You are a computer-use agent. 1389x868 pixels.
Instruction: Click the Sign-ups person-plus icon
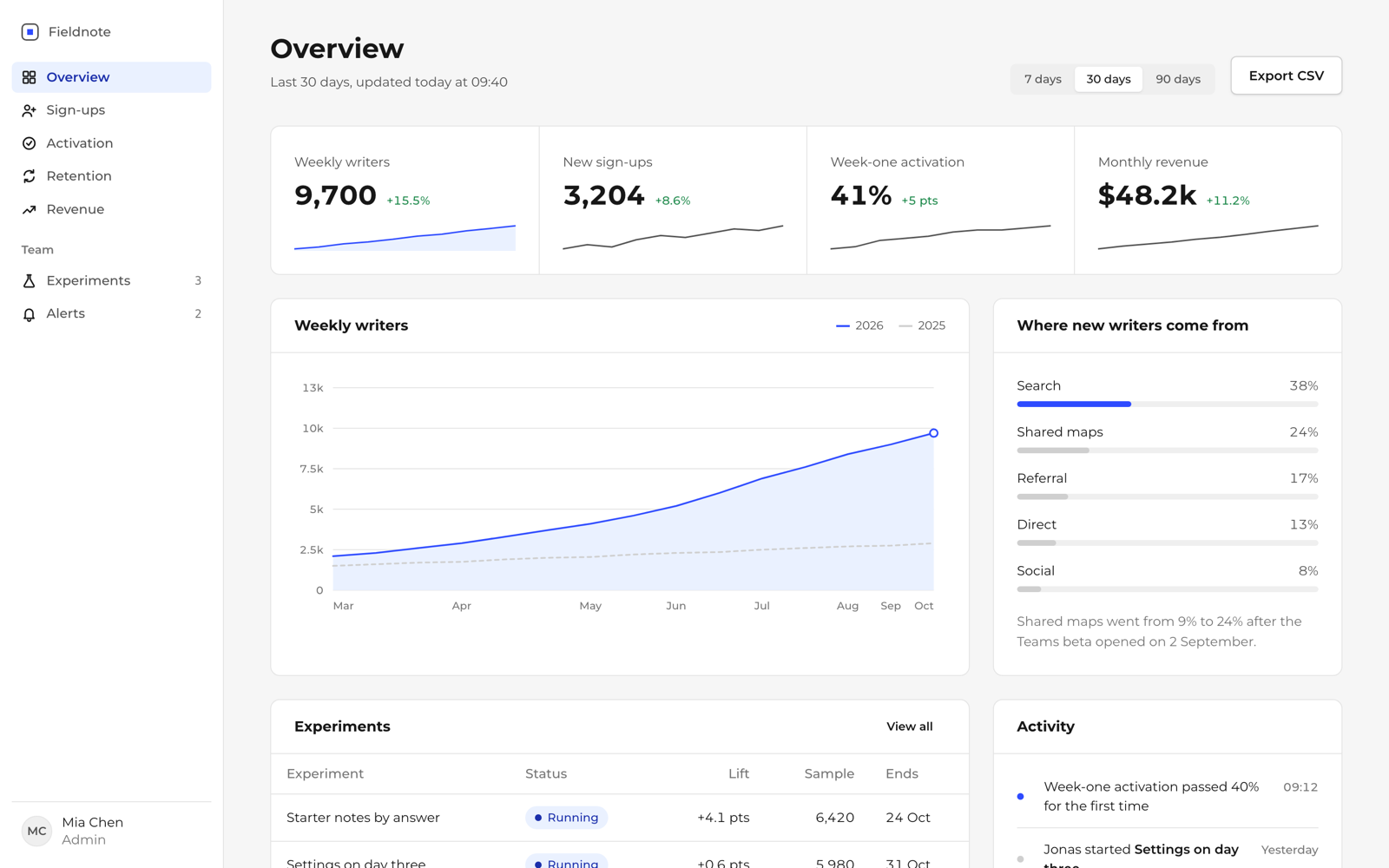click(x=29, y=110)
